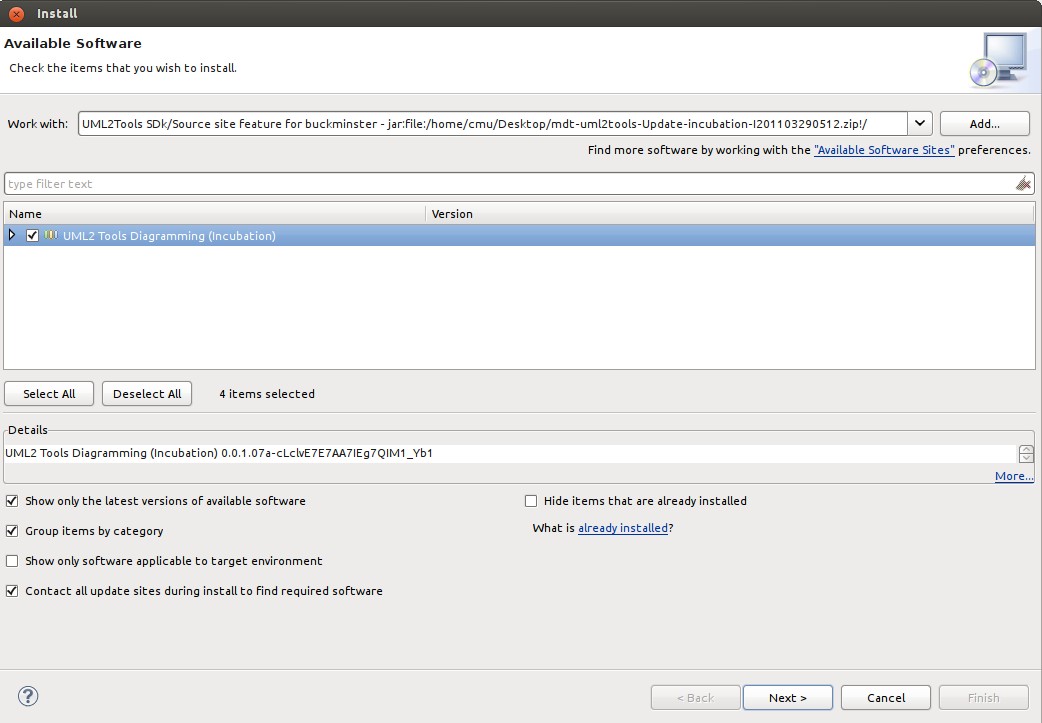This screenshot has width=1042, height=723.
Task: Uncheck the UML2 Tools Diagramming checkbox
Action: (33, 236)
